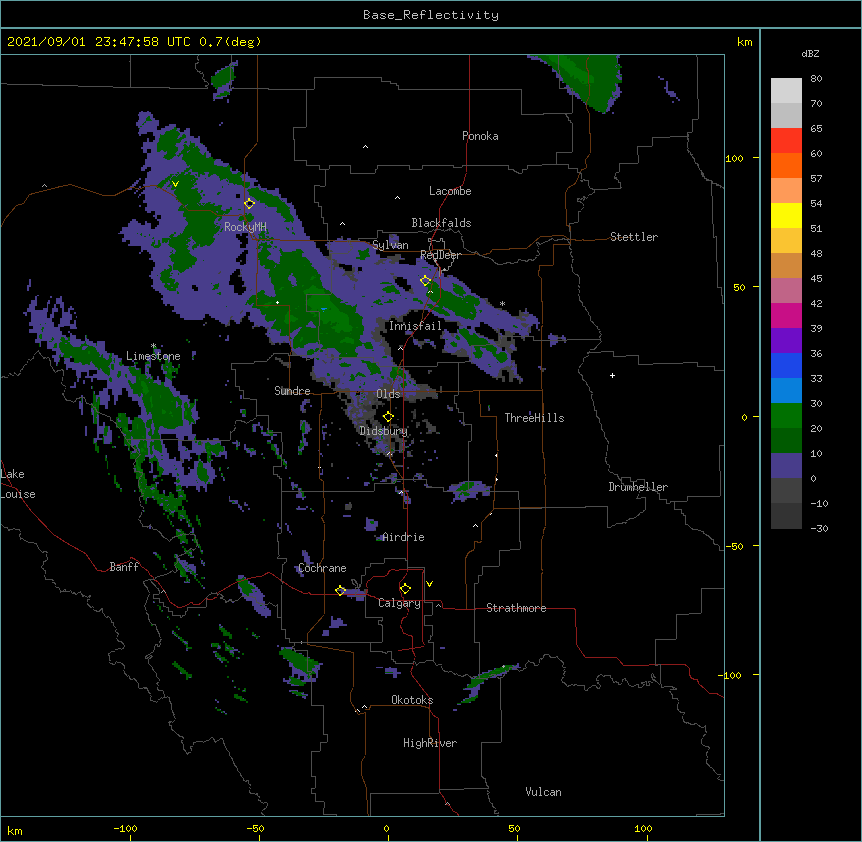Click the Sylvan label
The height and width of the screenshot is (842, 862).
390,245
